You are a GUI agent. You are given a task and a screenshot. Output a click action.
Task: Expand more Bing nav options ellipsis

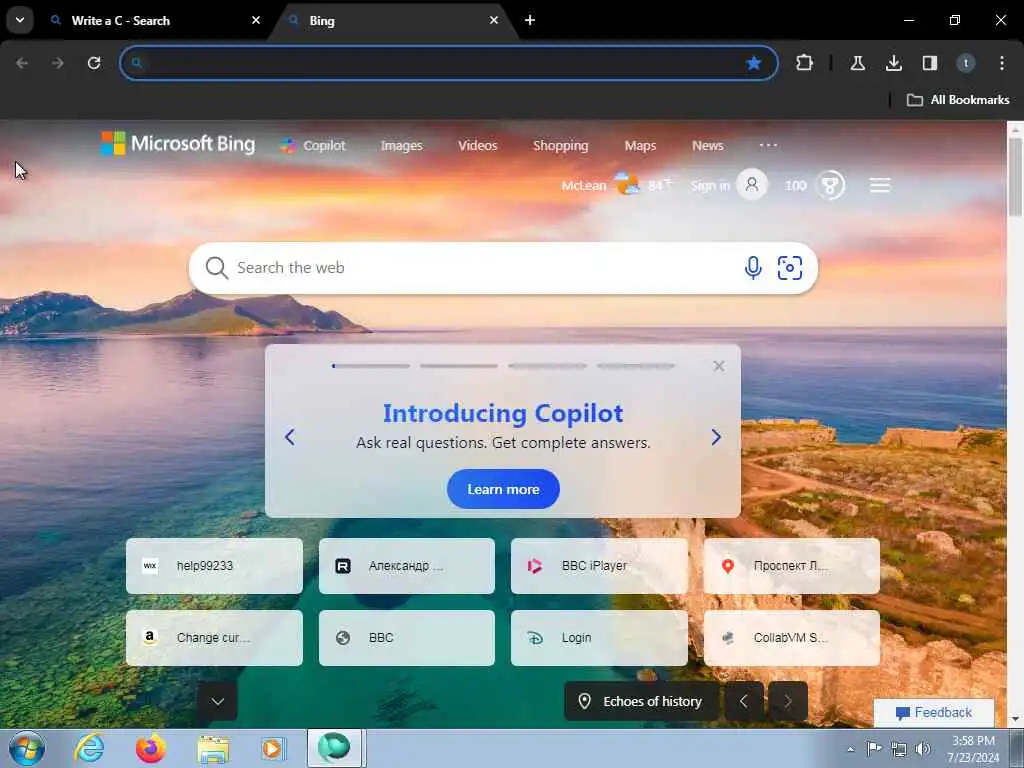(x=768, y=145)
